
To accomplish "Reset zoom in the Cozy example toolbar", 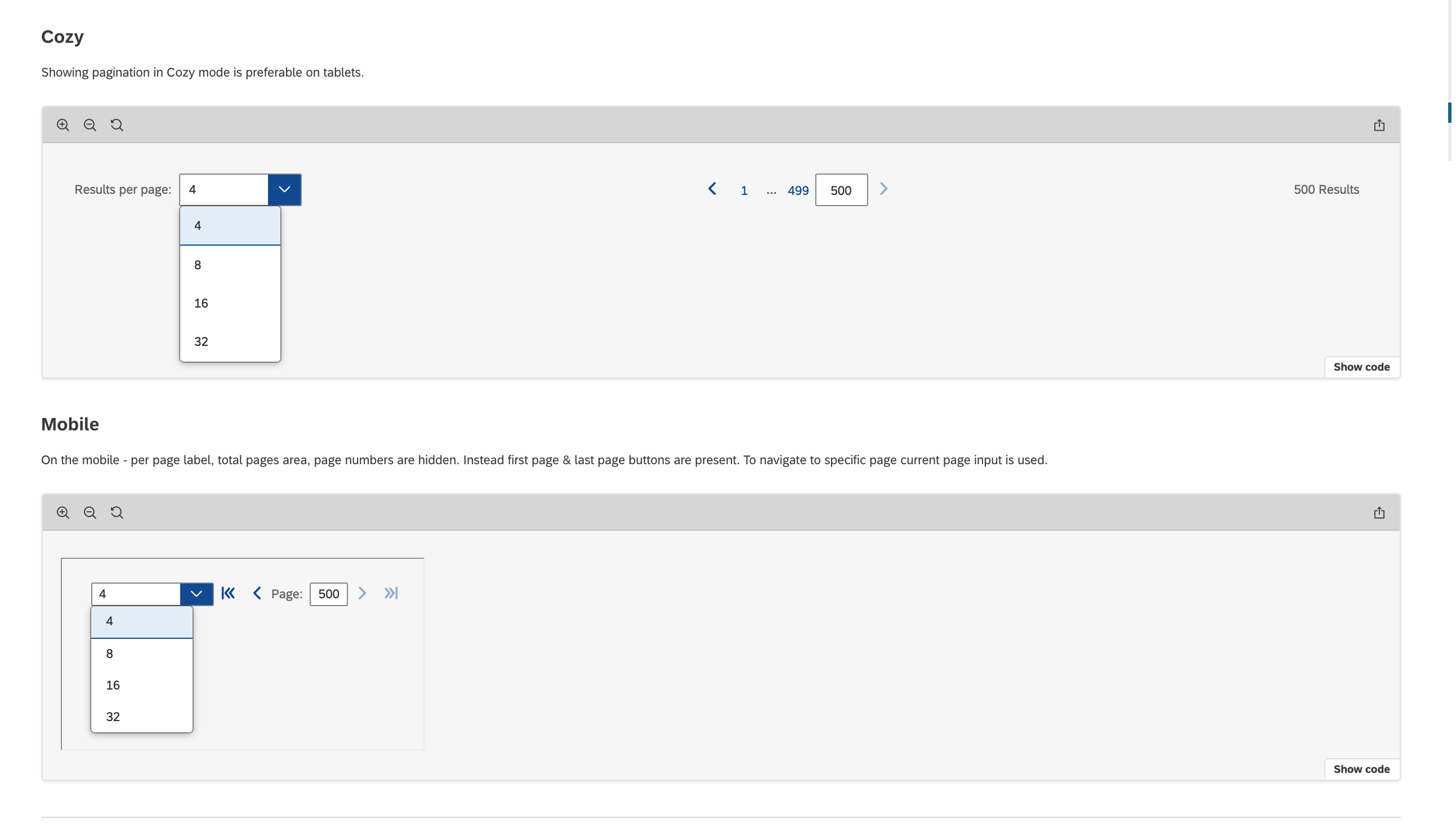I will [x=117, y=125].
